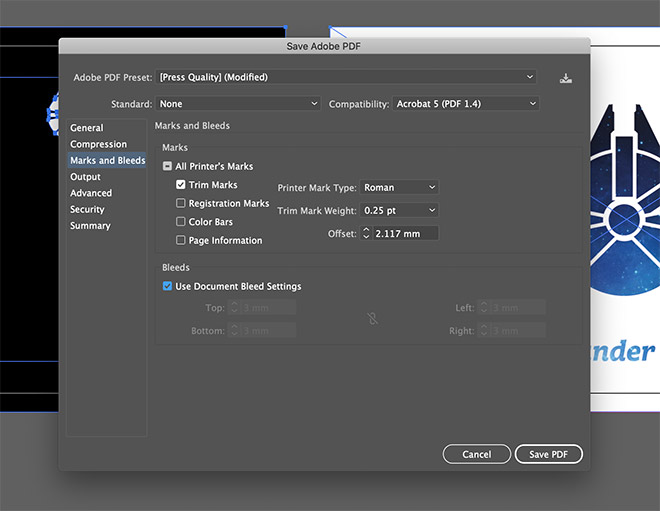
Task: Toggle All Printer's Marks checkbox
Action: point(167,166)
